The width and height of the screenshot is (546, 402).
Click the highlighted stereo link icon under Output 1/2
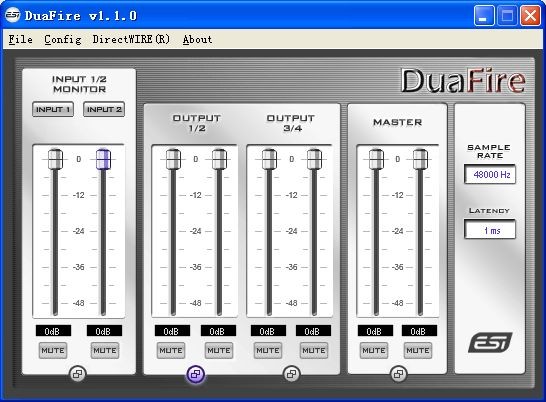tap(196, 374)
